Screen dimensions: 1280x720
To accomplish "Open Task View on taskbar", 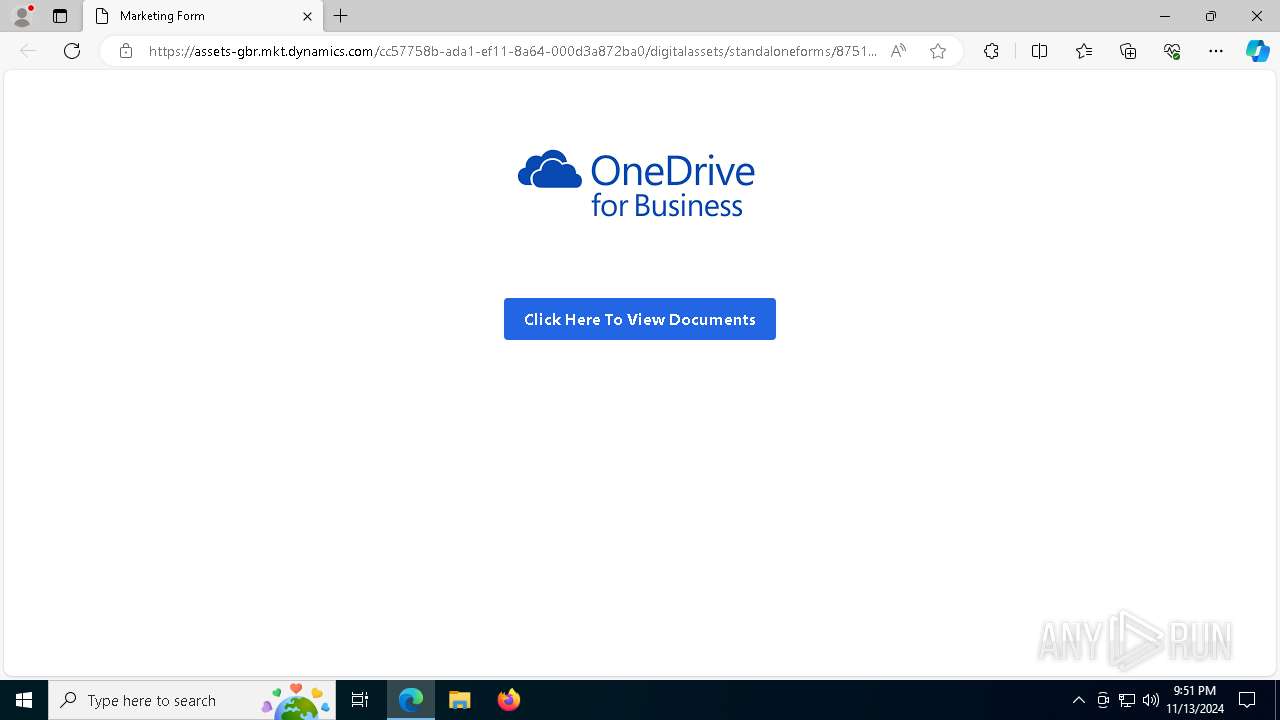I will pos(360,700).
